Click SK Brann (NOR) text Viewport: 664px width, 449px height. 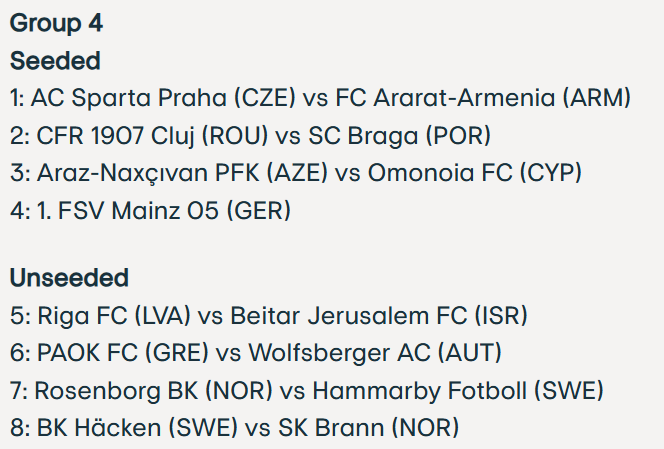368,427
